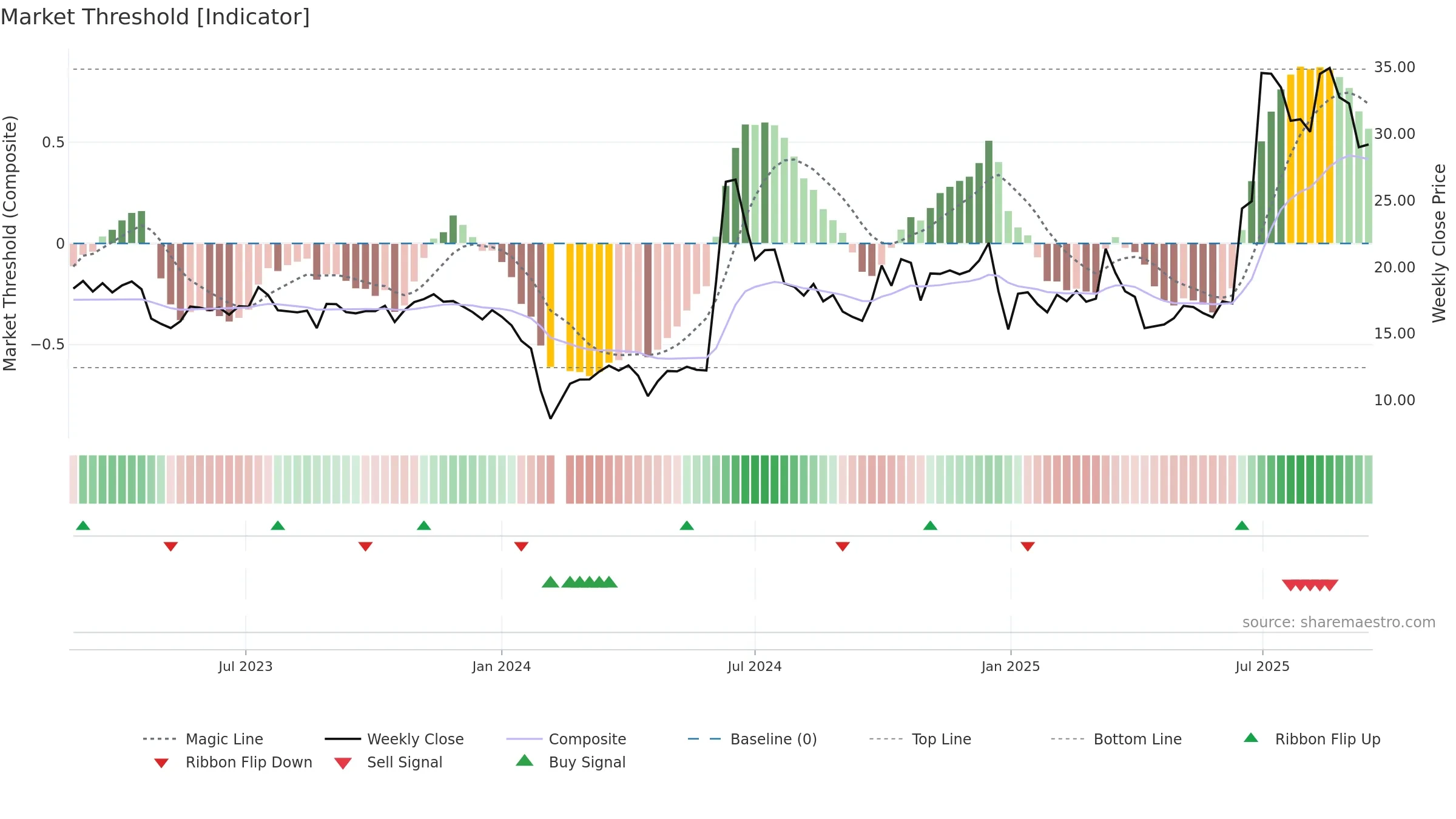This screenshot has height=819, width=1456.
Task: Click the Market Threshold (Composite) axis title
Action: (10, 243)
